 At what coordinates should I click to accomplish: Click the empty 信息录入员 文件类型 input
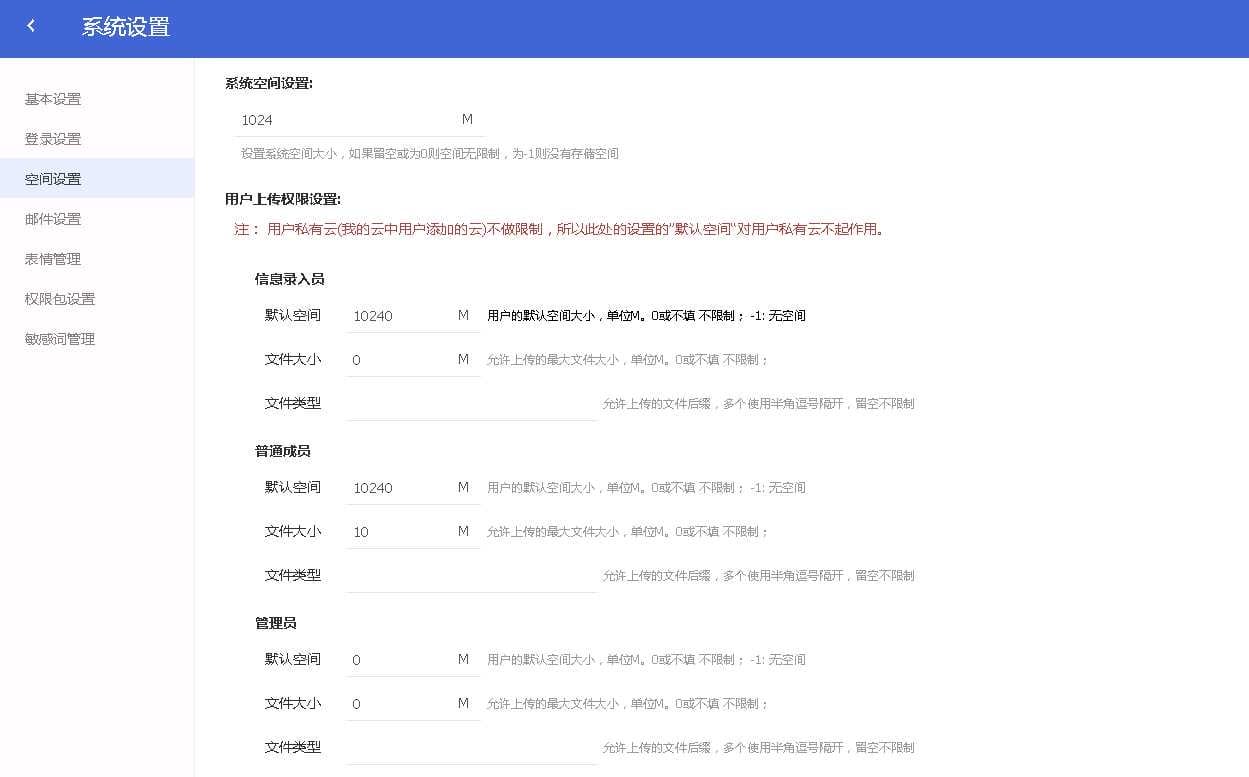[x=470, y=403]
